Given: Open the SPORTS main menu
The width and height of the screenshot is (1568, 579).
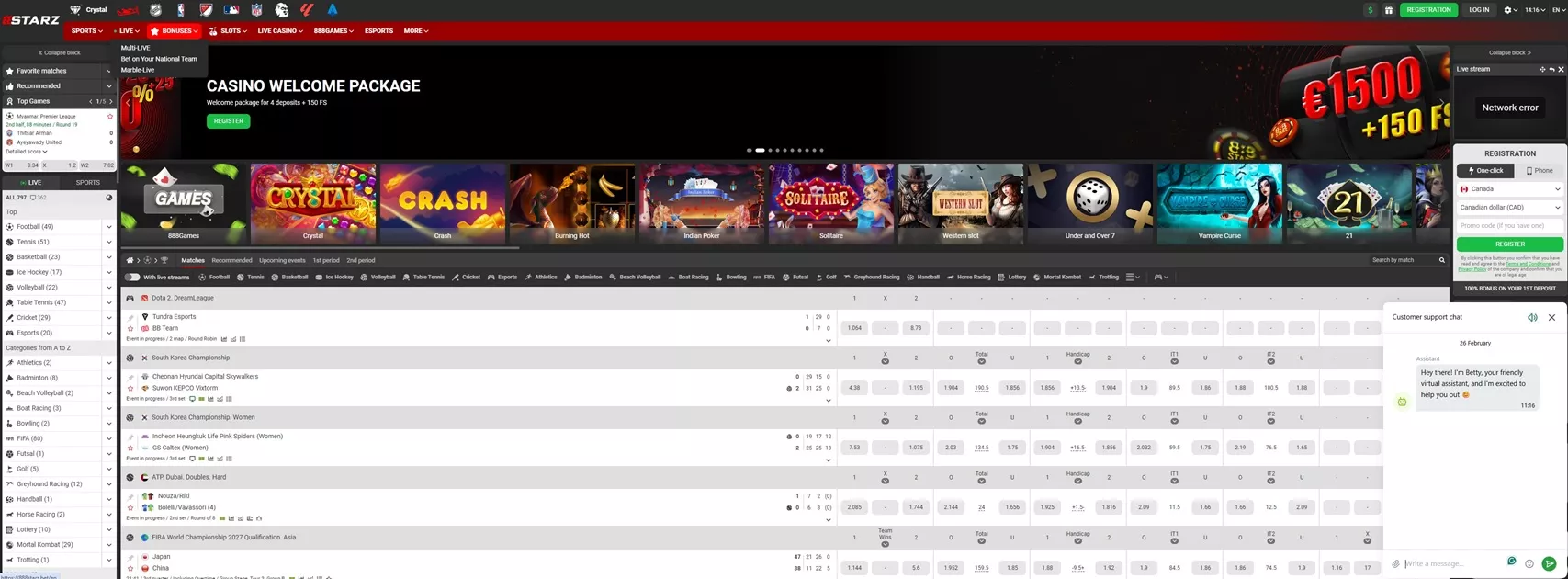Looking at the screenshot, I should [x=86, y=30].
